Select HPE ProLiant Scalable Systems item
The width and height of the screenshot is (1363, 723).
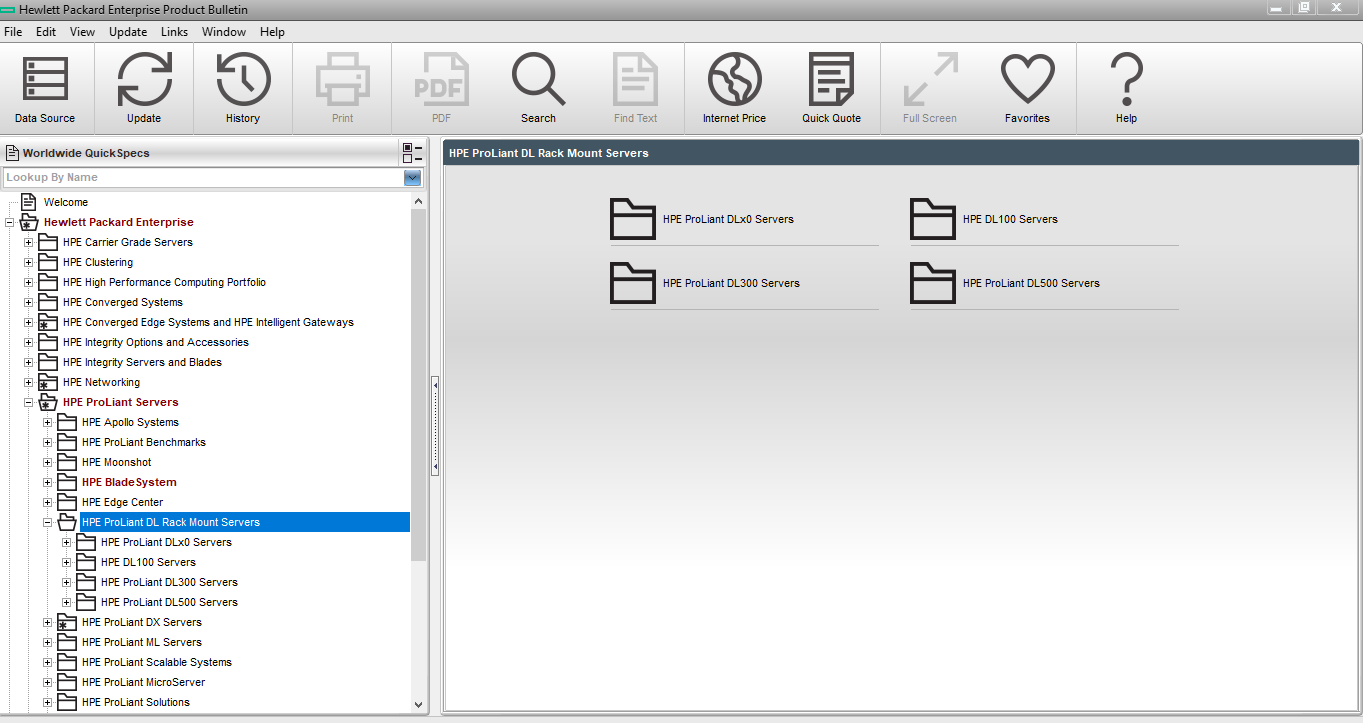click(157, 662)
